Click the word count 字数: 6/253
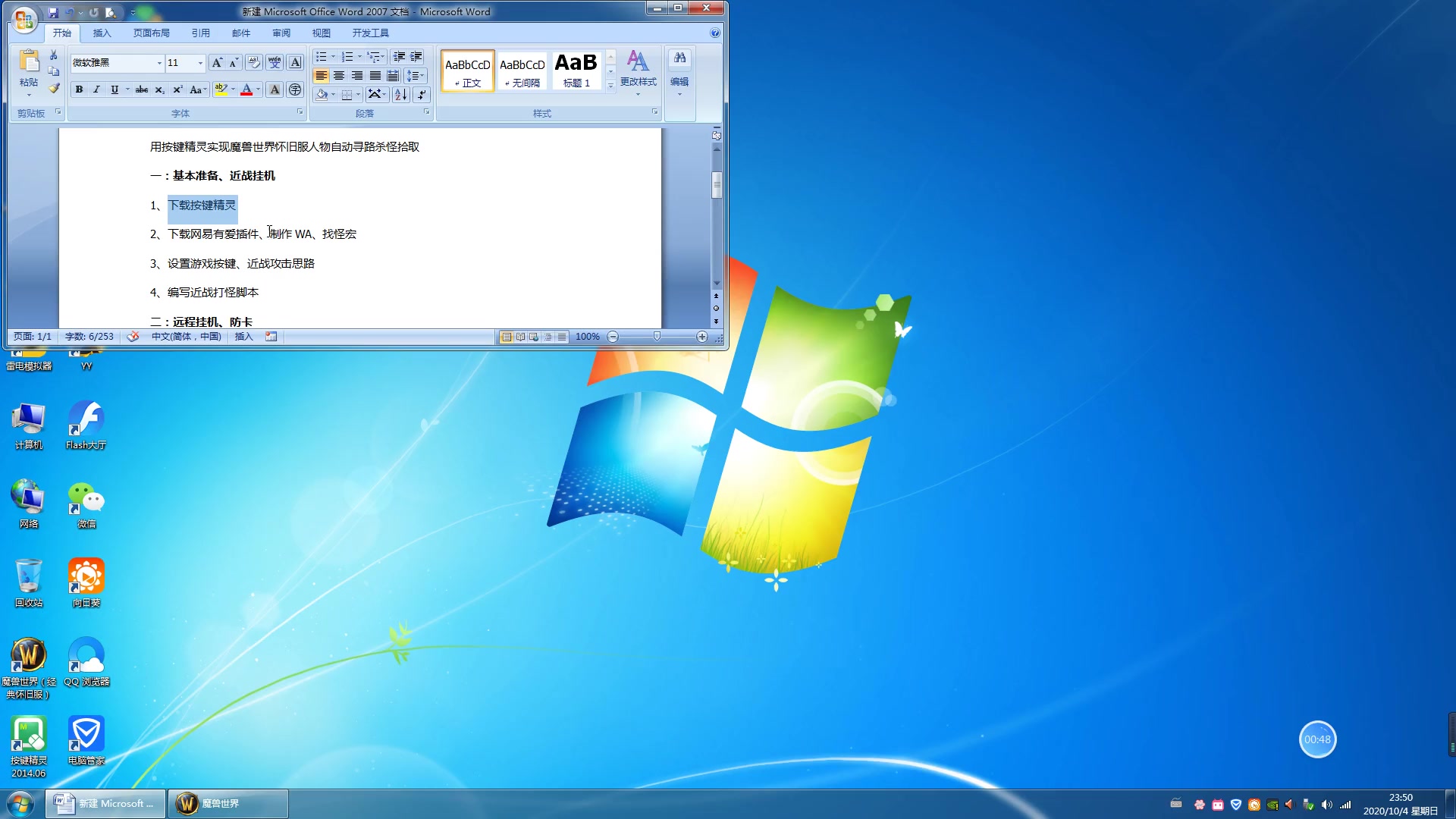 pyautogui.click(x=89, y=337)
